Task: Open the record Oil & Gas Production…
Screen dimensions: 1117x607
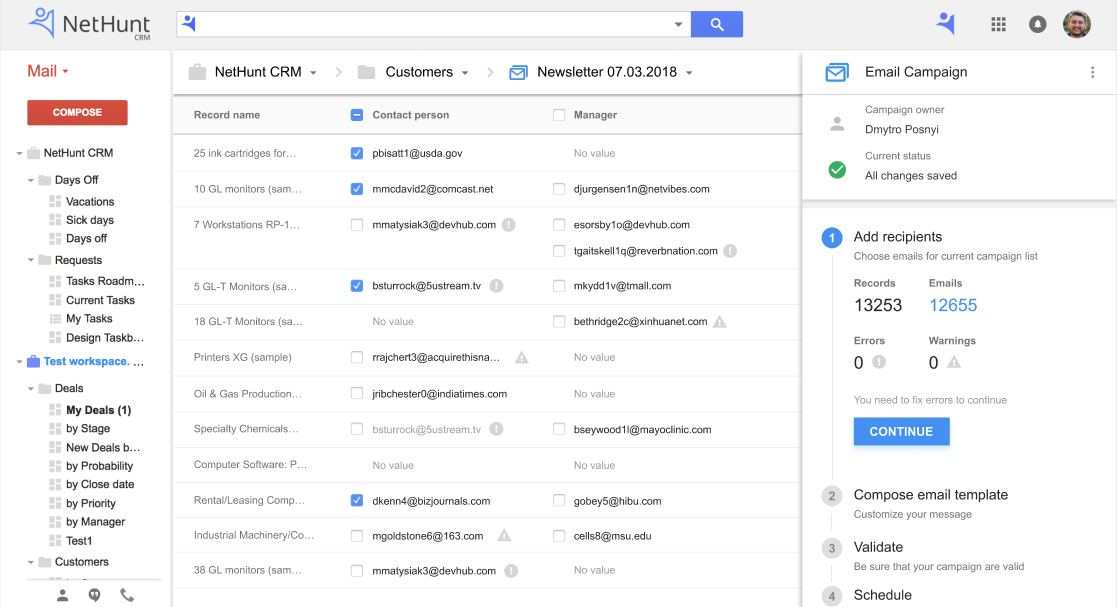Action: [247, 393]
